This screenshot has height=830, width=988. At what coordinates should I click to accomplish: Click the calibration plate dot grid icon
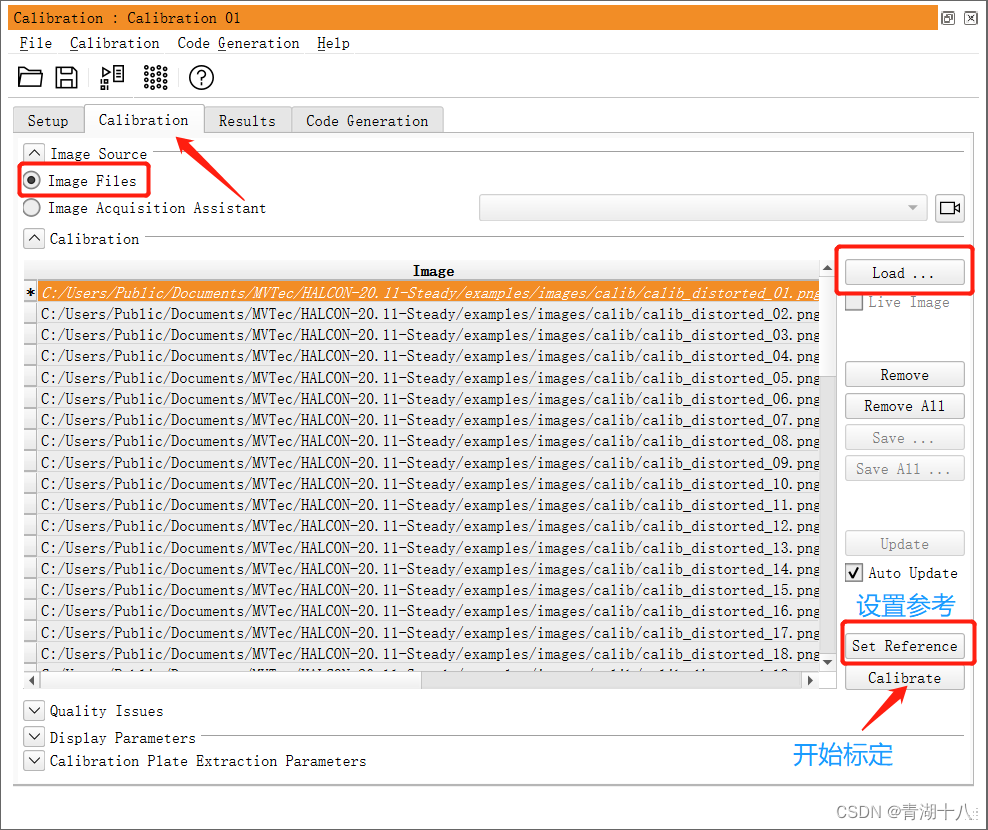coord(155,78)
